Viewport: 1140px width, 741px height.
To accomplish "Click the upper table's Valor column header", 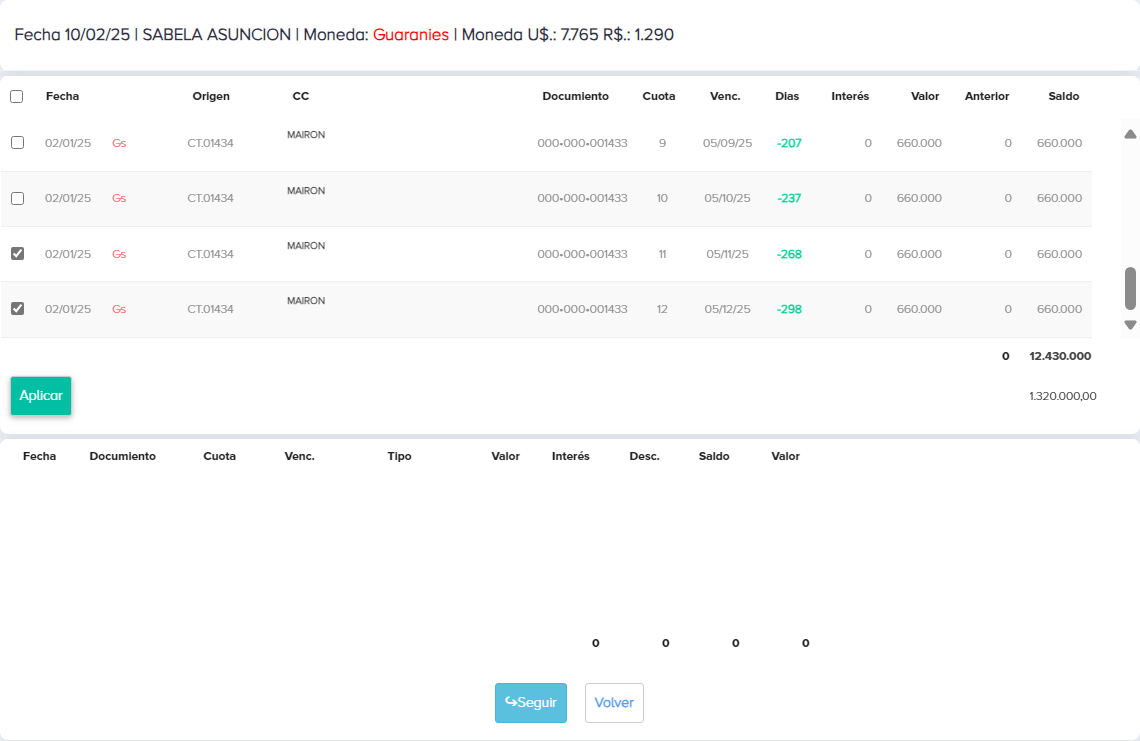I will point(925,96).
